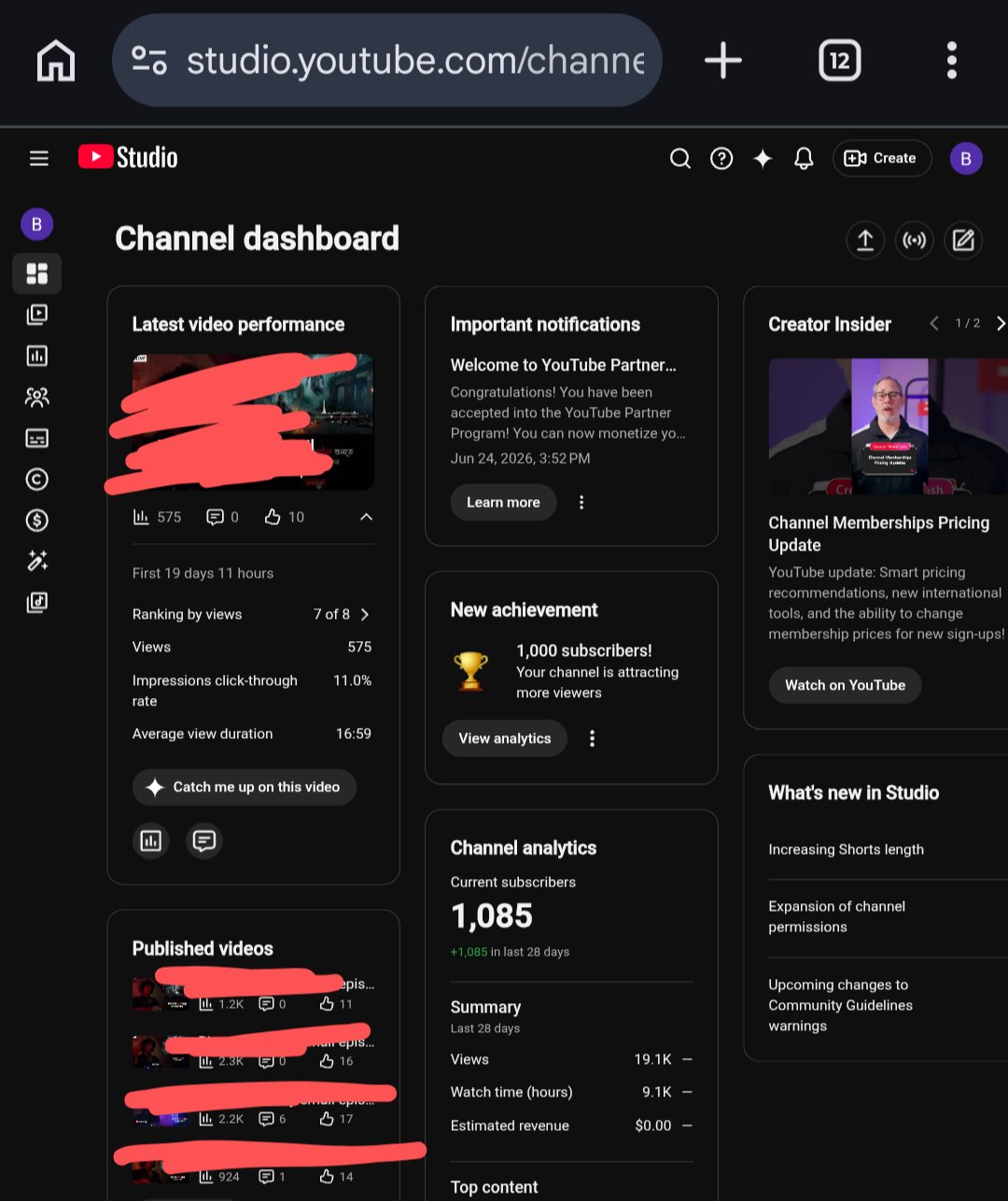Go to the browser home page icon
1008x1201 pixels.
coord(56,62)
